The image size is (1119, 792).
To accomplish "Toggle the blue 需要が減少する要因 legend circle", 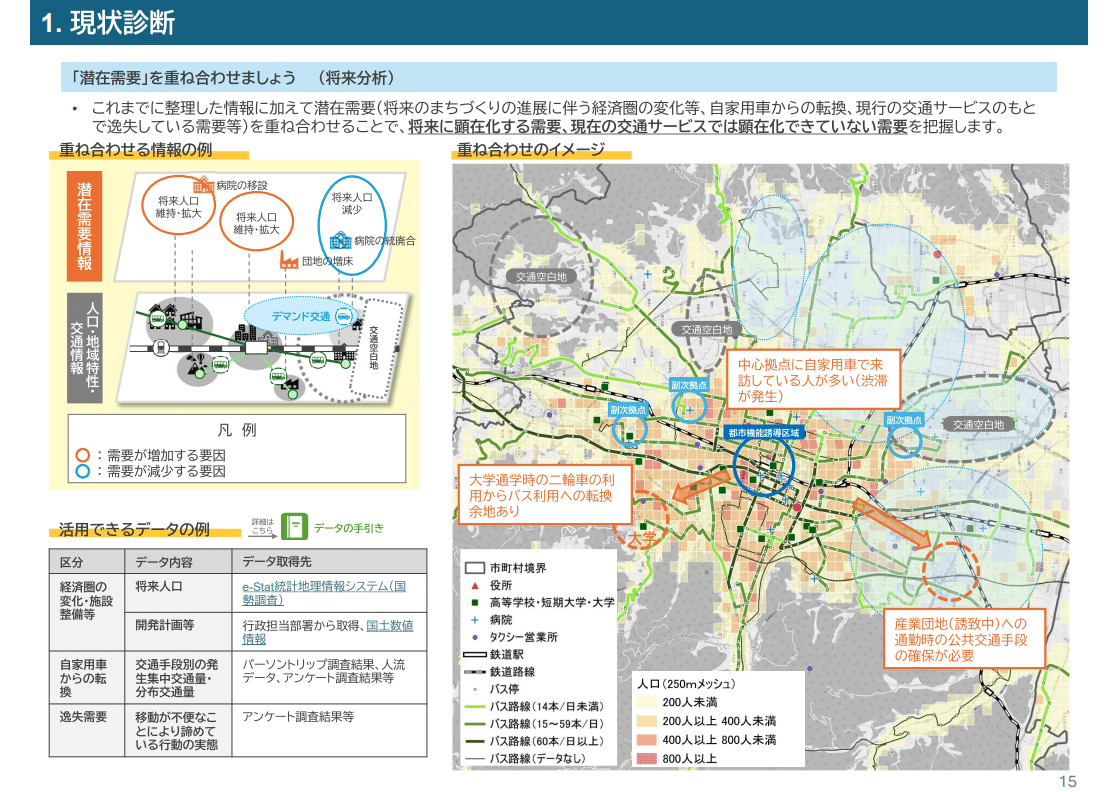I will [x=84, y=472].
